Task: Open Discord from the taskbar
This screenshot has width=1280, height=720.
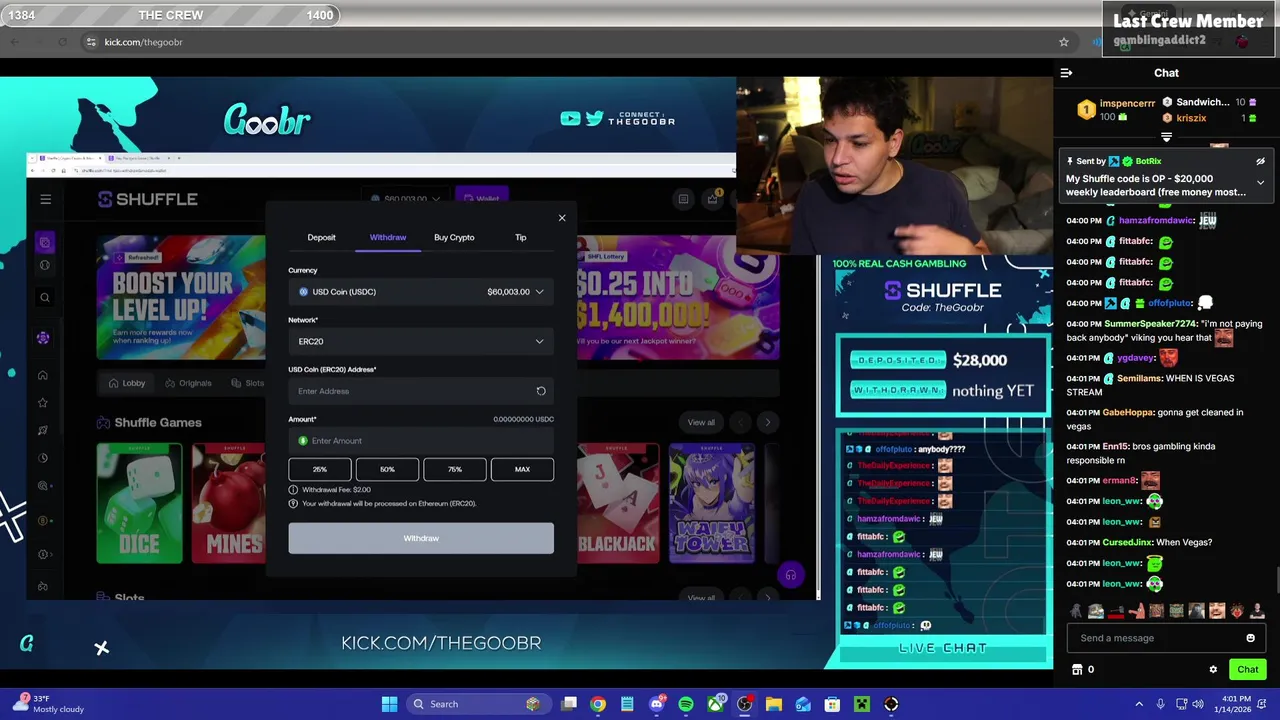Action: pos(657,704)
